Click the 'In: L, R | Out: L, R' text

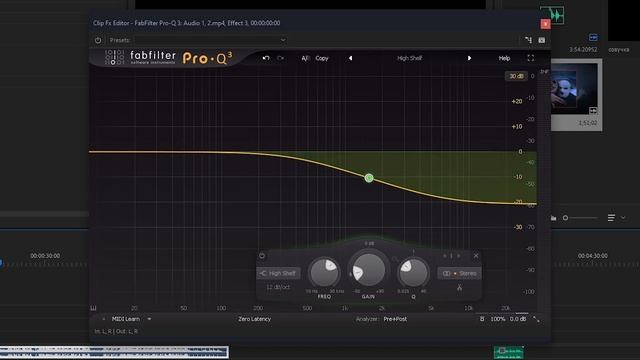(x=116, y=331)
